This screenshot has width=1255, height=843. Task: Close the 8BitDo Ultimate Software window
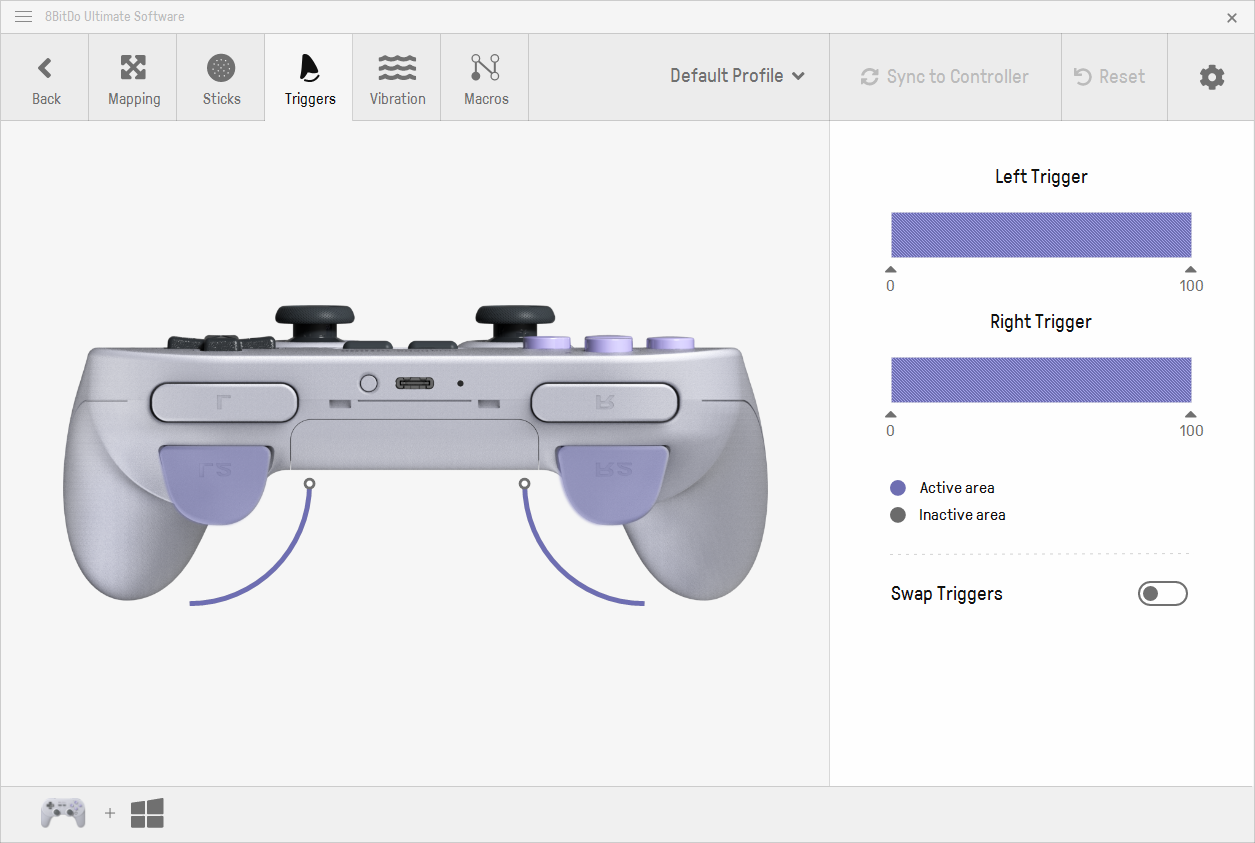[1232, 17]
